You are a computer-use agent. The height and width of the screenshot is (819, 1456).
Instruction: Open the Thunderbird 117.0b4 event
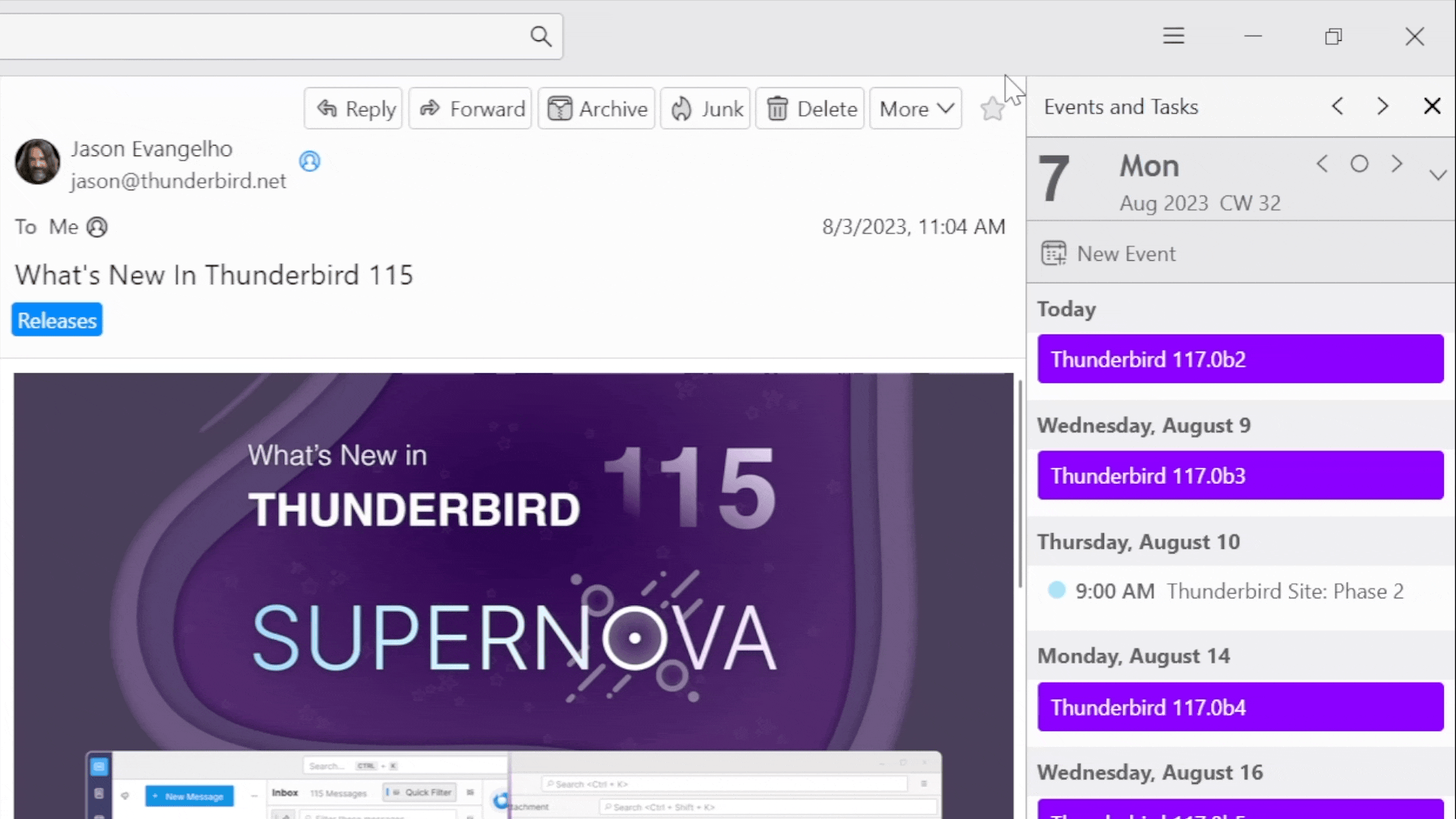pyautogui.click(x=1241, y=707)
